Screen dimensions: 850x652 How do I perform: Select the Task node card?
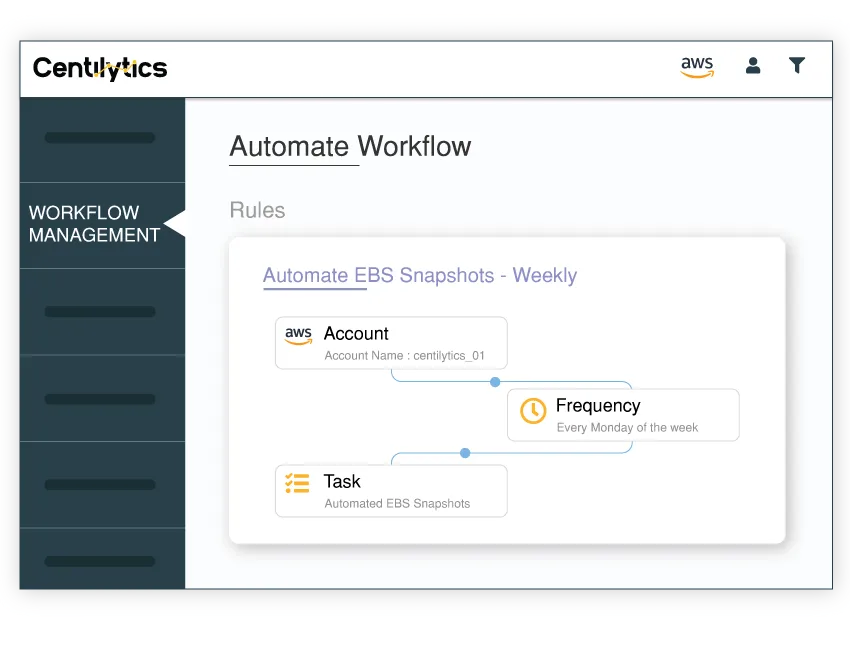pos(391,491)
